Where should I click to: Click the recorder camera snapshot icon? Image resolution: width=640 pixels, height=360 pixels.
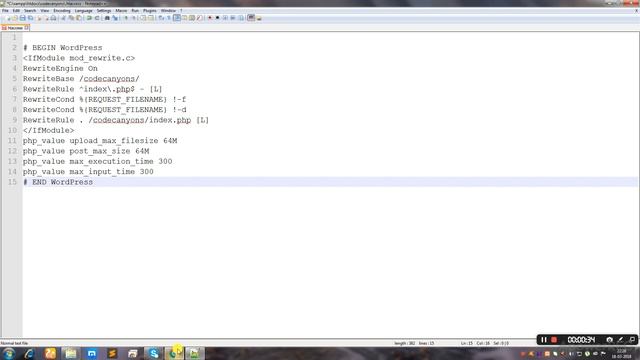[609, 340]
